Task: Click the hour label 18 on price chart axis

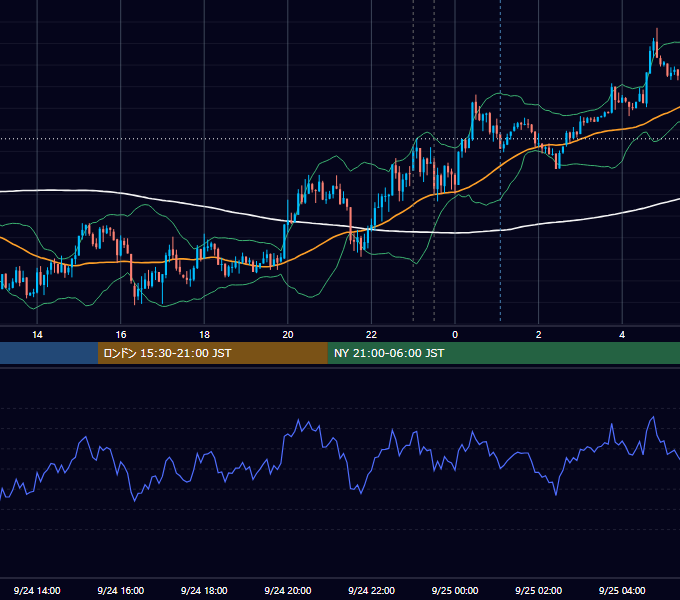Action: 204,335
